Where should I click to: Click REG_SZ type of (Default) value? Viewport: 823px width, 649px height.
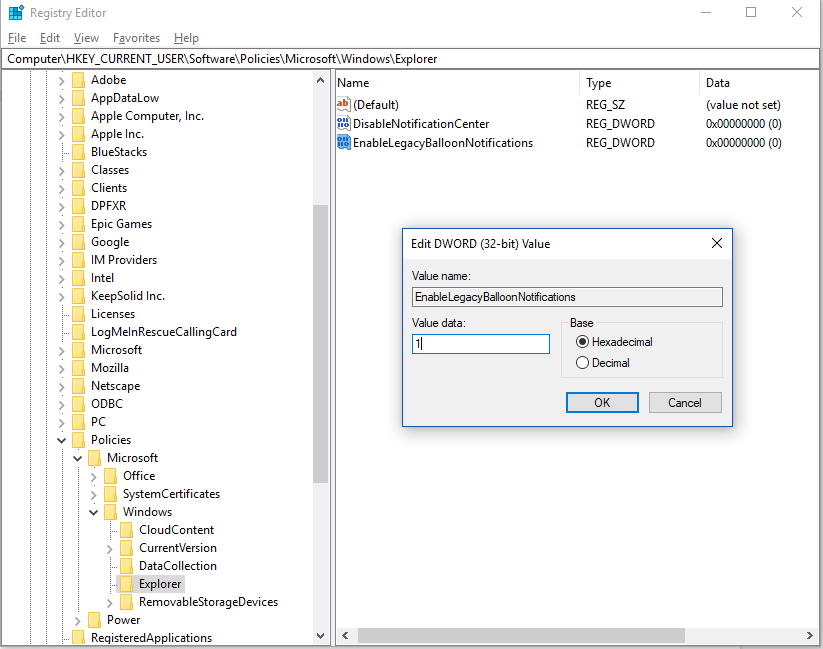tap(606, 104)
